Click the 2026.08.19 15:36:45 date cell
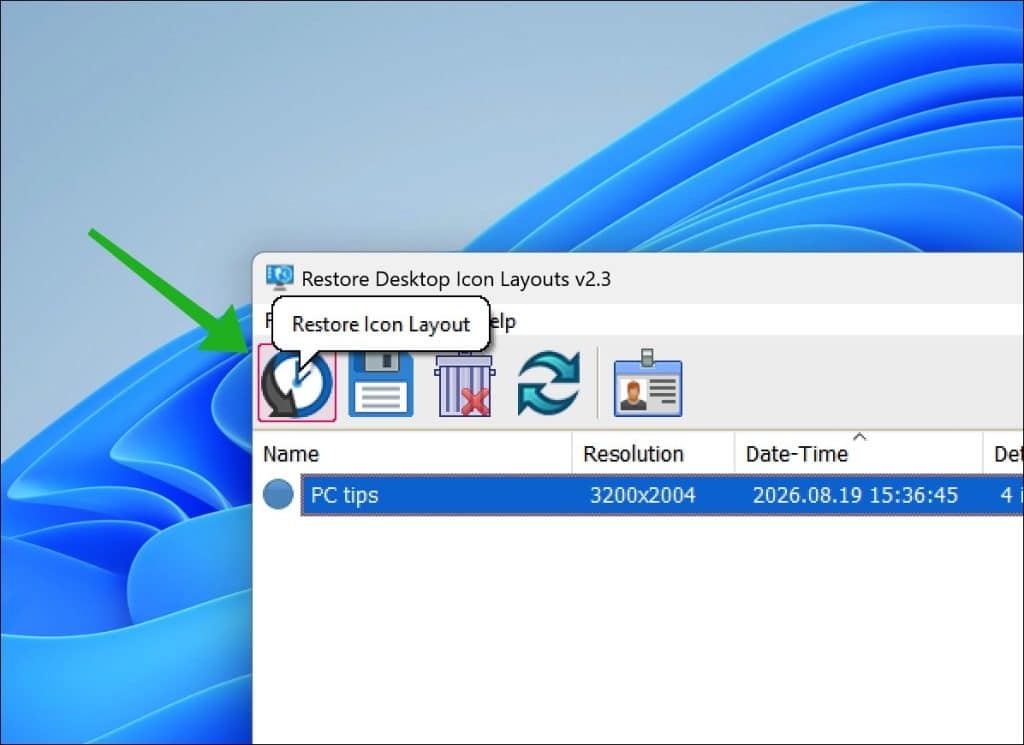Image resolution: width=1024 pixels, height=745 pixels. (x=855, y=495)
